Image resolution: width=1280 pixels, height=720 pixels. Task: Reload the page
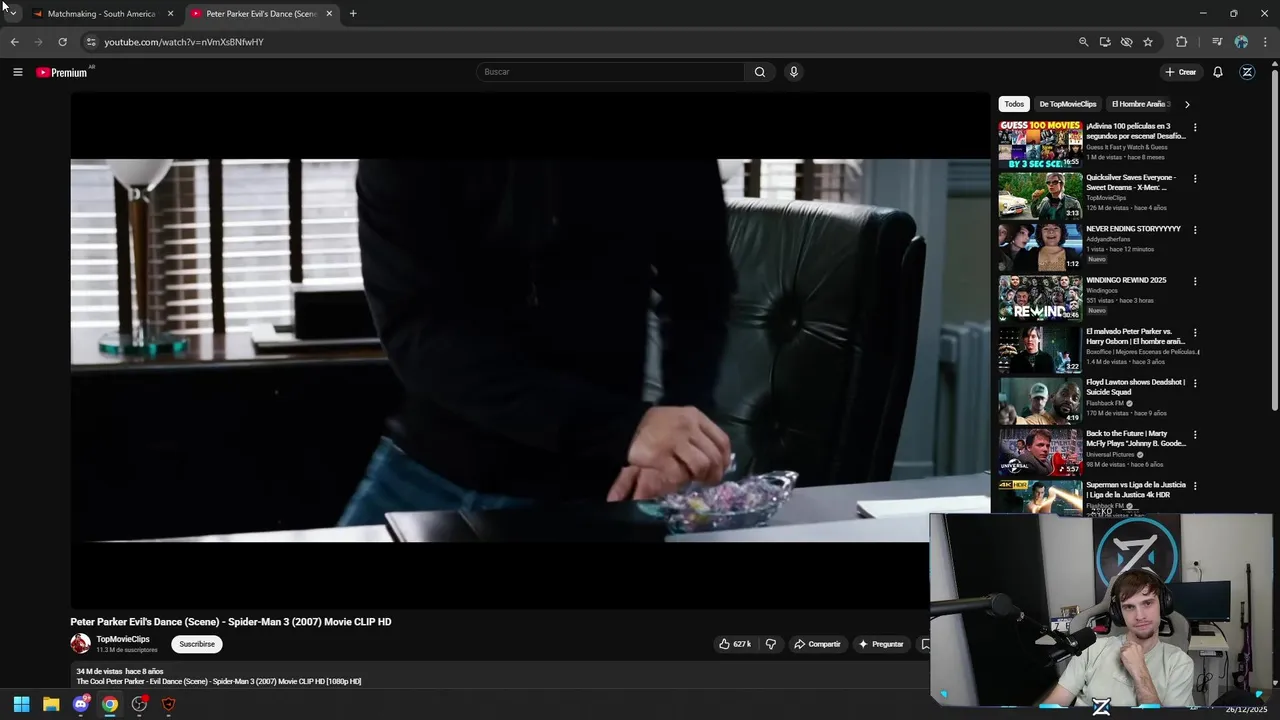[62, 42]
